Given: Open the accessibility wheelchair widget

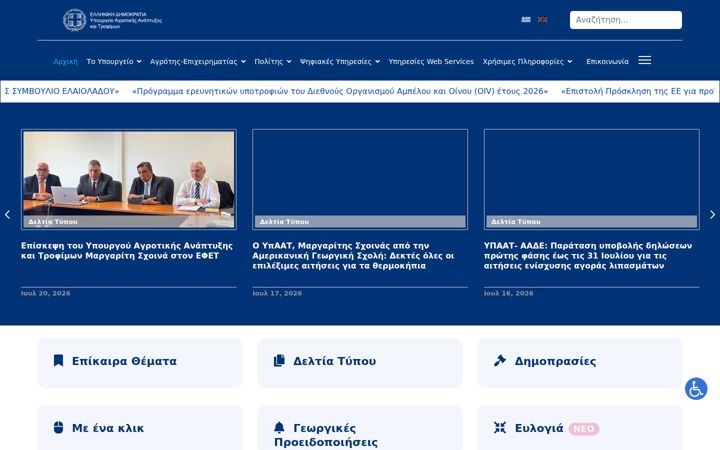Looking at the screenshot, I should point(696,389).
